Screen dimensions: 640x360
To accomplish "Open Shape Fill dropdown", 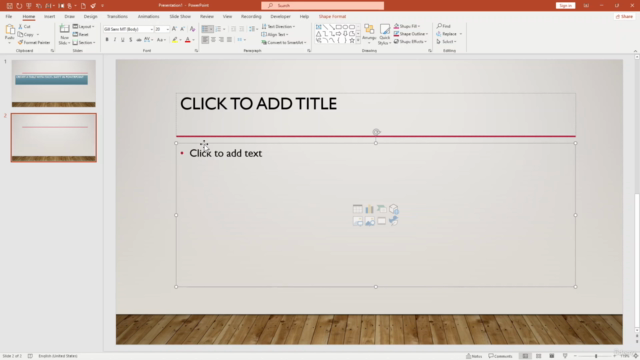I will [x=407, y=26].
